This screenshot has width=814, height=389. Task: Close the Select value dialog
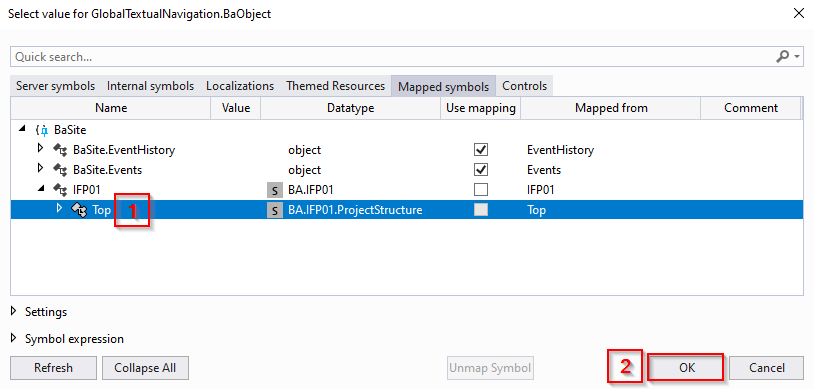(x=799, y=14)
